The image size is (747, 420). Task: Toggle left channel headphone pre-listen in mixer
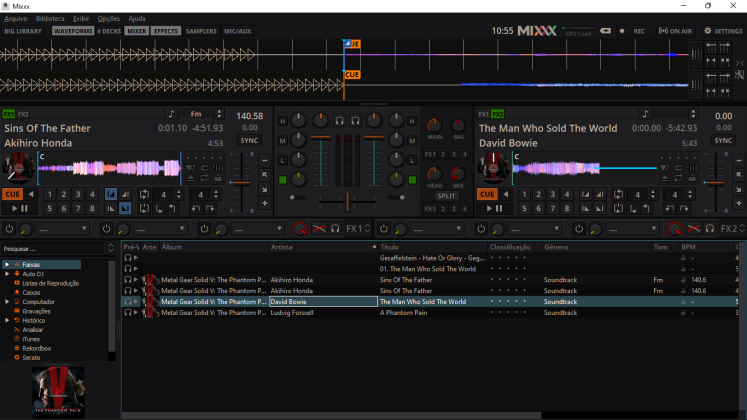tap(339, 121)
